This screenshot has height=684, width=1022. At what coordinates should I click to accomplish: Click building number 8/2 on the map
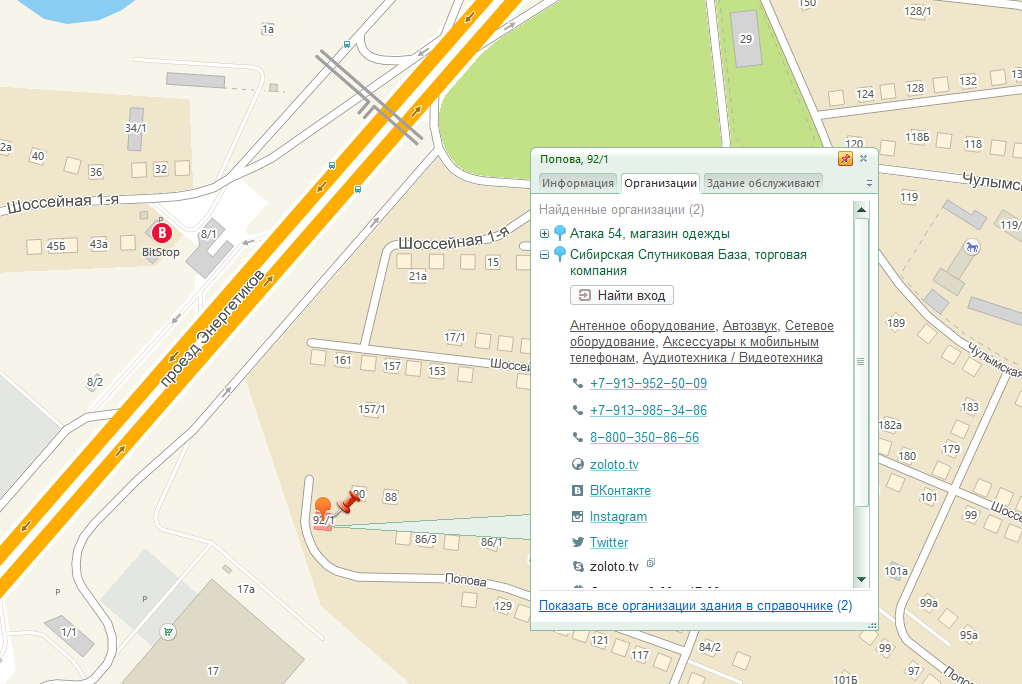[x=95, y=382]
